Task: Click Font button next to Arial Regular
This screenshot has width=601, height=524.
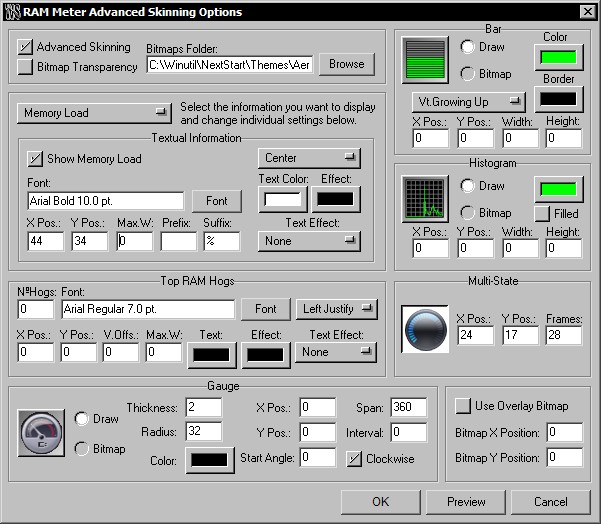Action: (266, 309)
